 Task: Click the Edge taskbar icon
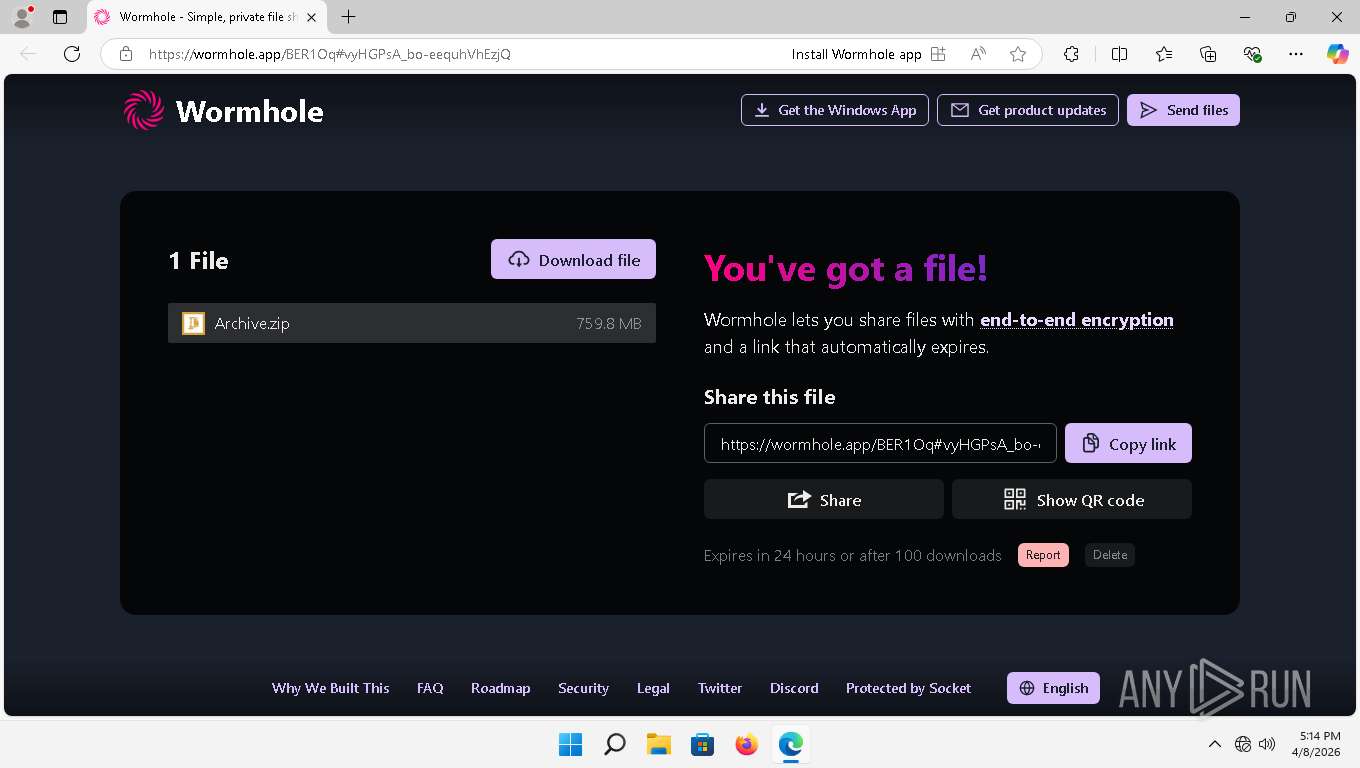click(790, 744)
